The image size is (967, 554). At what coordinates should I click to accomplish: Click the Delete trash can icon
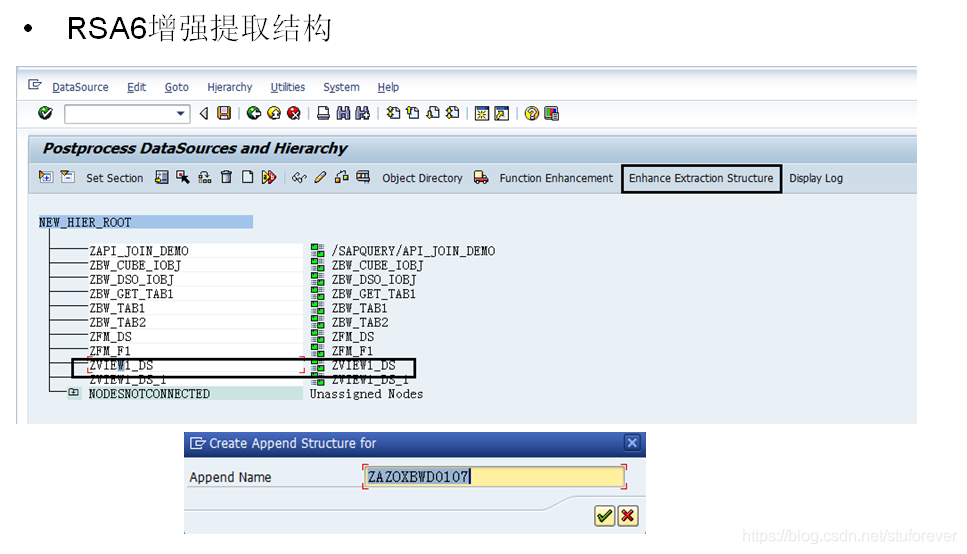click(x=226, y=178)
